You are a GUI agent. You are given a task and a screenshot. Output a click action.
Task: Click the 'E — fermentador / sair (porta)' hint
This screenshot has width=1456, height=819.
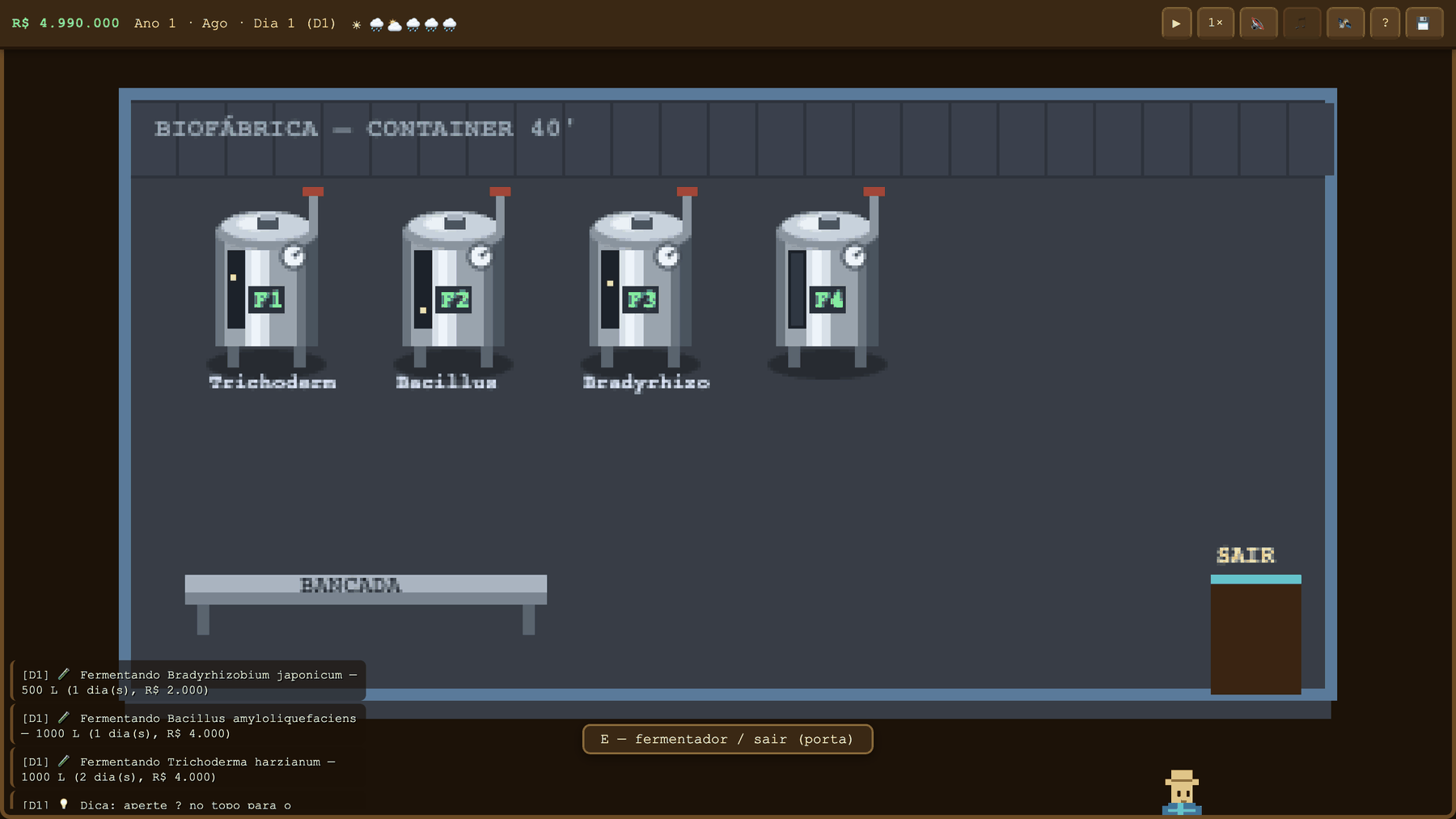click(x=727, y=739)
